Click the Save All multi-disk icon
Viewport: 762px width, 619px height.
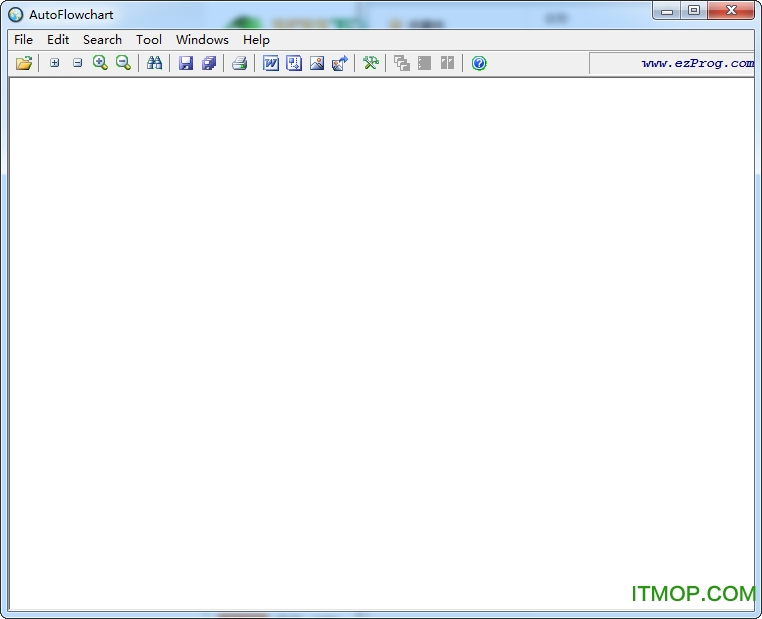(209, 63)
